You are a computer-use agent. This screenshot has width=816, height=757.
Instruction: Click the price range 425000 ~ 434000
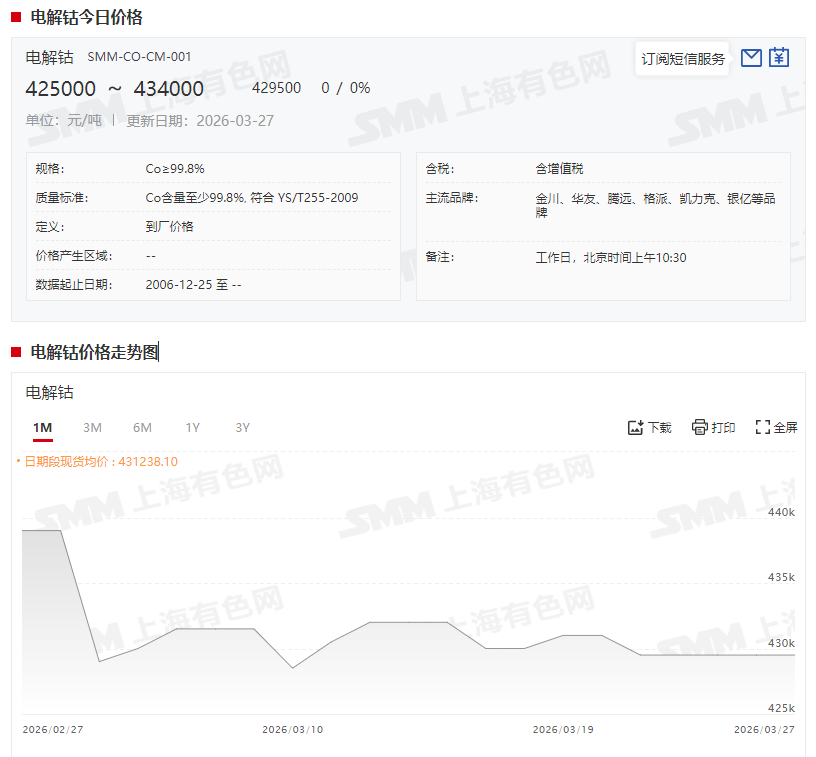pos(114,89)
